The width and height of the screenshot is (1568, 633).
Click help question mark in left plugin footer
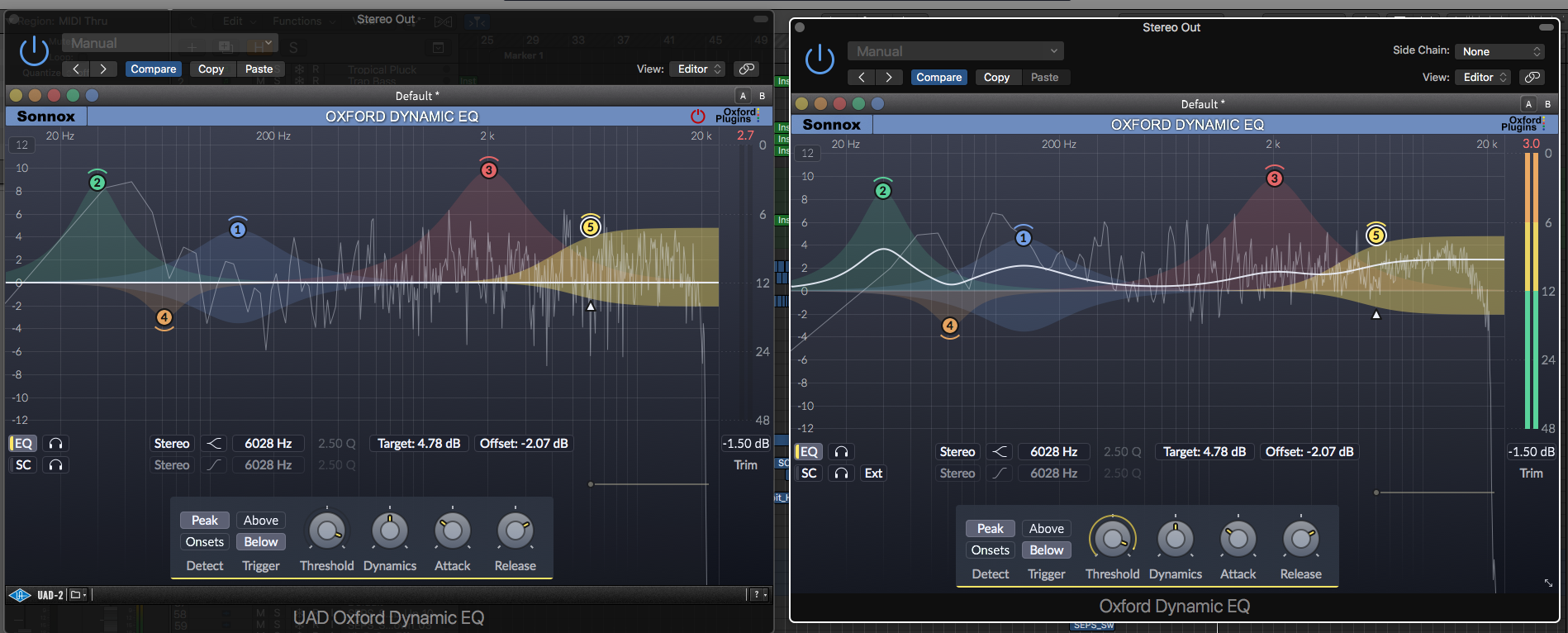click(x=758, y=595)
